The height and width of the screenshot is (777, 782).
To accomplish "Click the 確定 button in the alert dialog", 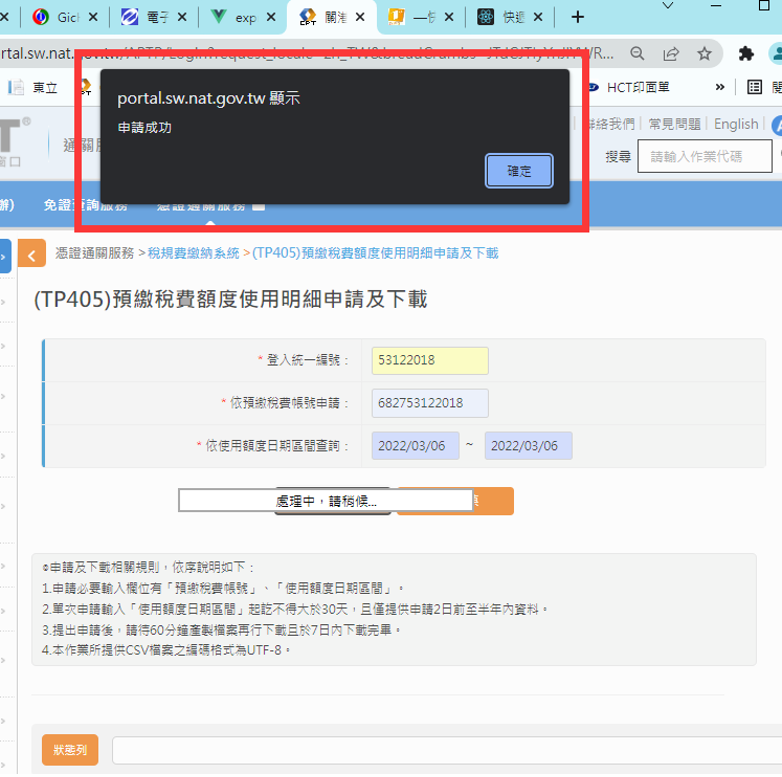I will tap(519, 171).
